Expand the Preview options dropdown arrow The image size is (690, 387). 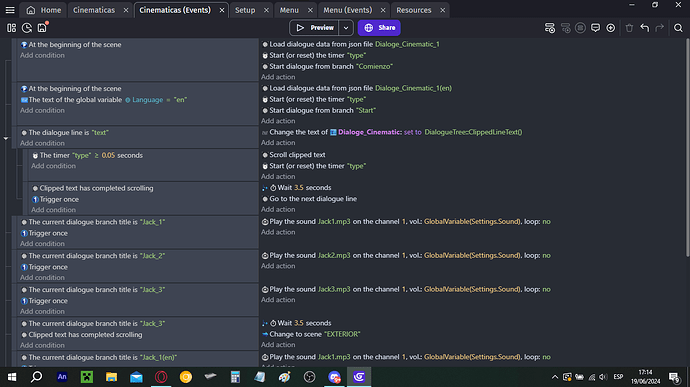point(346,28)
